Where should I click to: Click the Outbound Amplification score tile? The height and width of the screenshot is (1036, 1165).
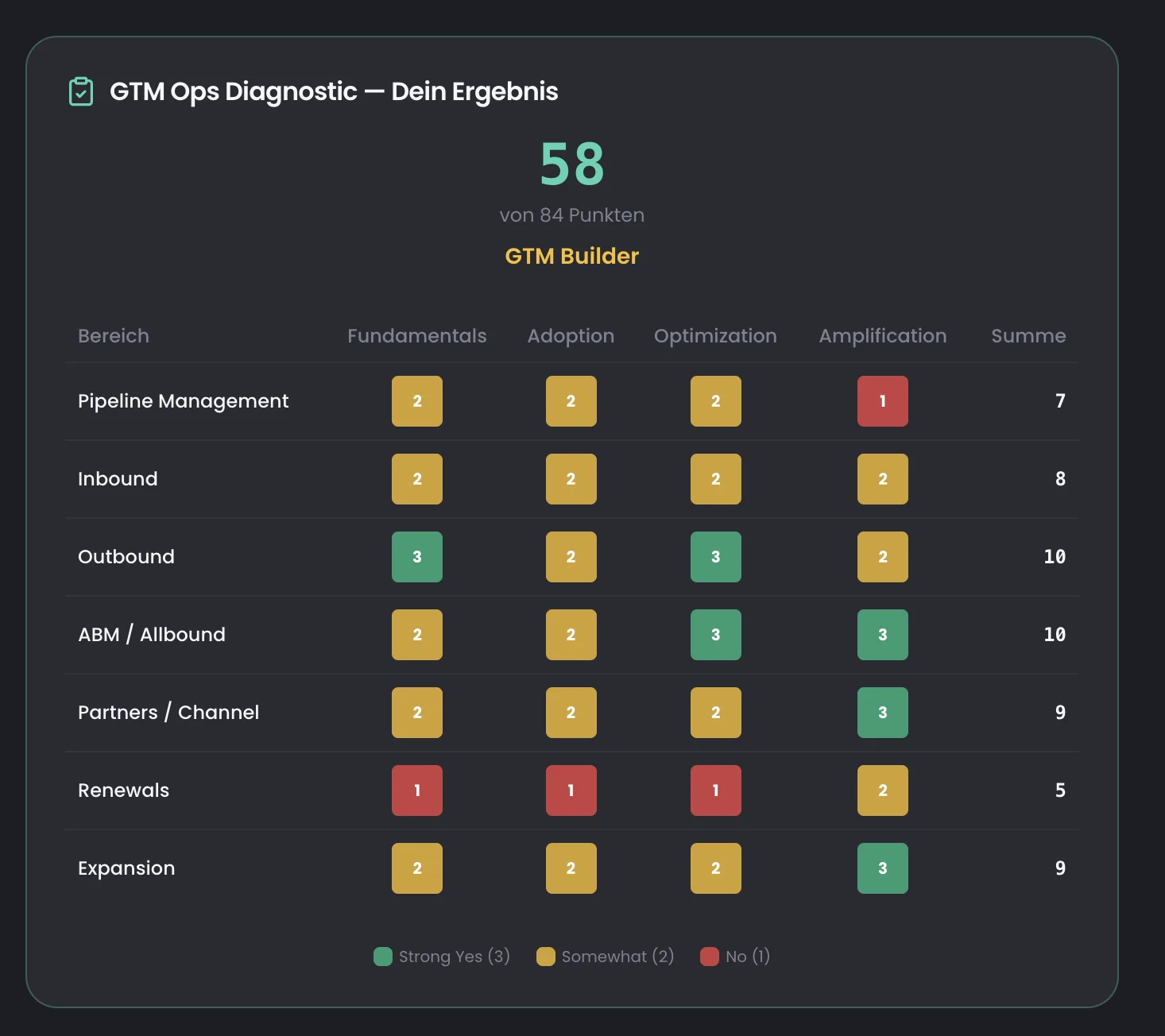pos(883,557)
